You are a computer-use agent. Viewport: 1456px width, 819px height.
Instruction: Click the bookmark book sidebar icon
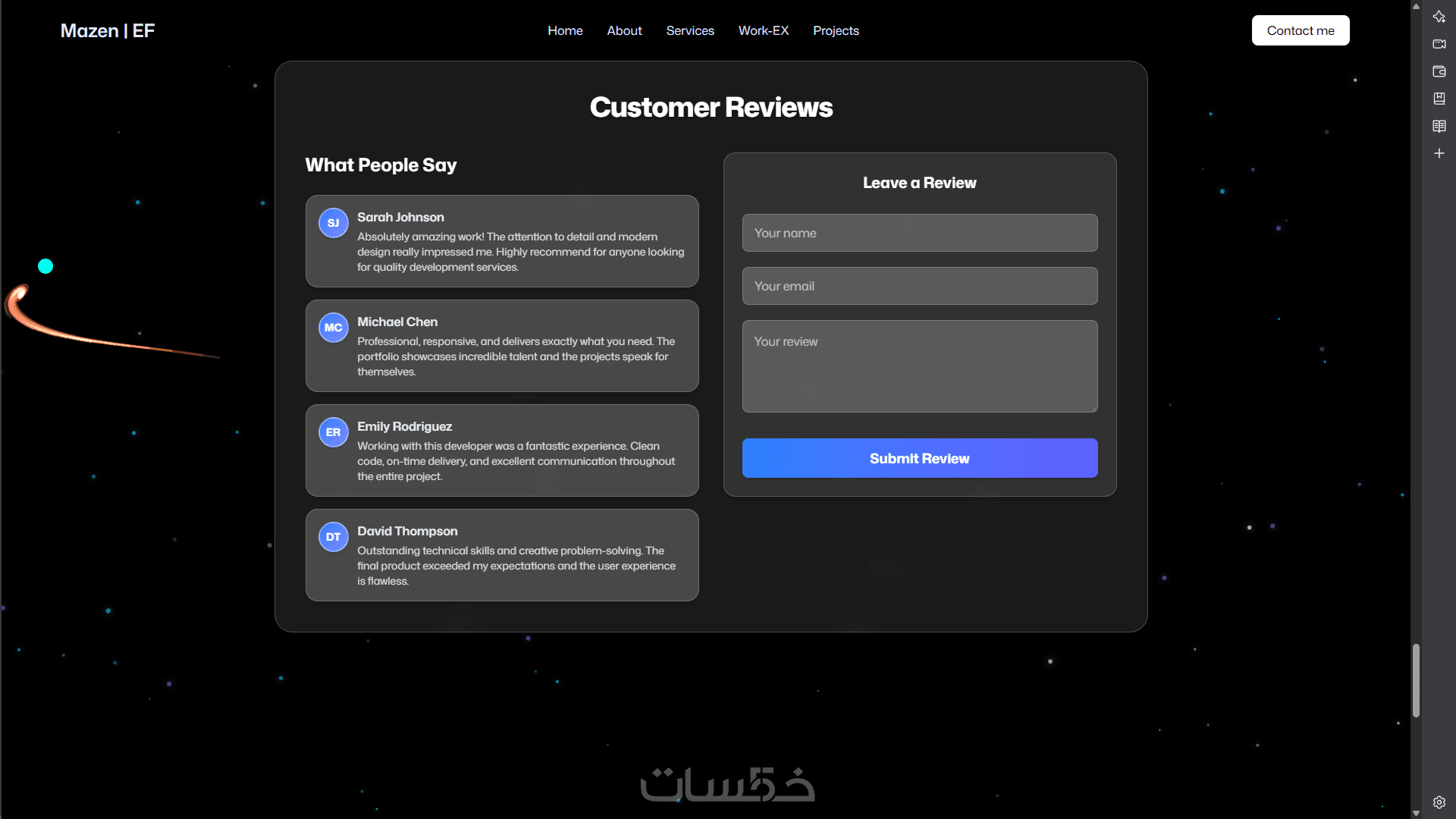click(1439, 99)
